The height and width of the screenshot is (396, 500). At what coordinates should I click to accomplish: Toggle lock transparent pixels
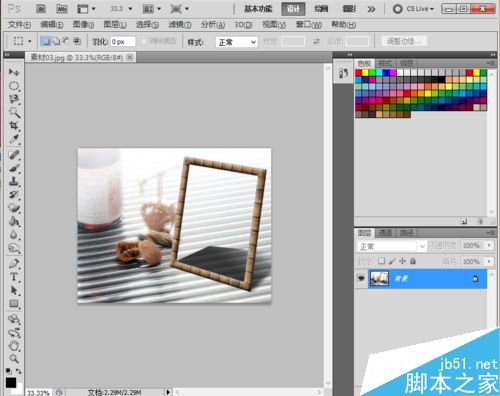pos(381,261)
